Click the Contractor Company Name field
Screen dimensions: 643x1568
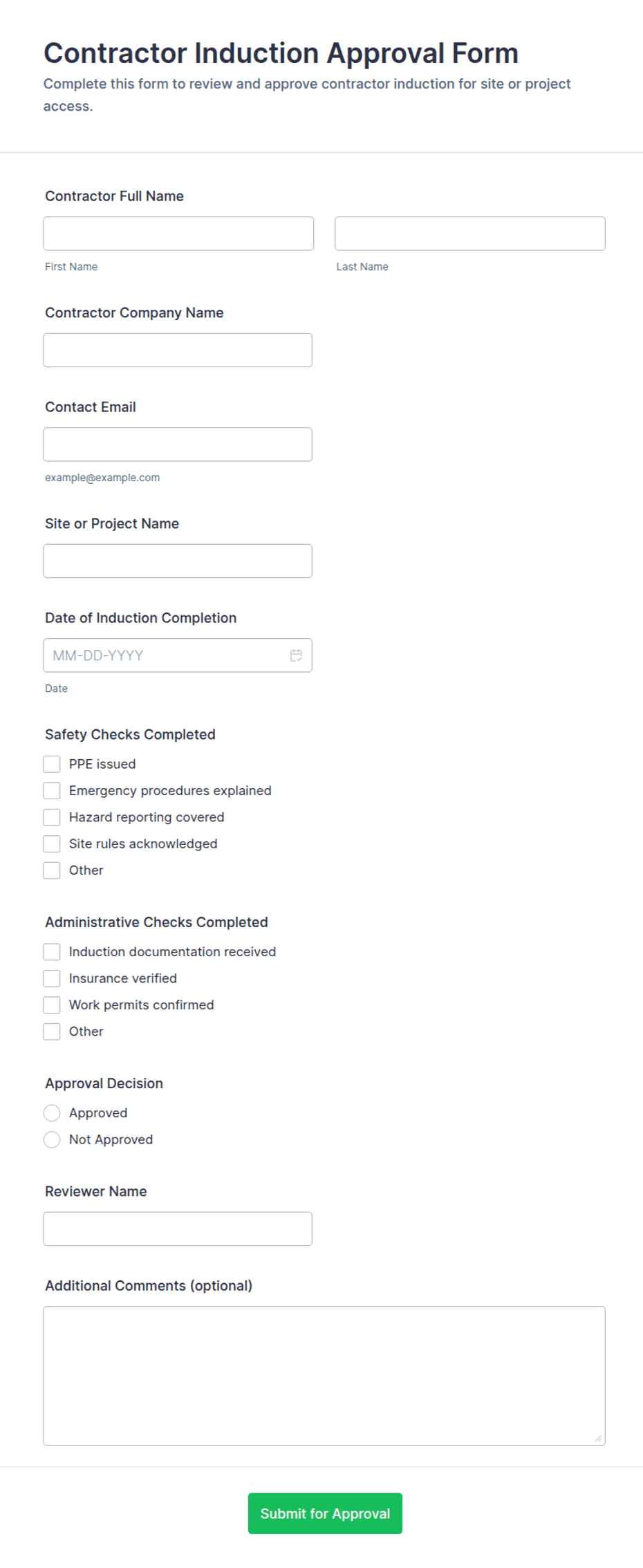[x=178, y=350]
